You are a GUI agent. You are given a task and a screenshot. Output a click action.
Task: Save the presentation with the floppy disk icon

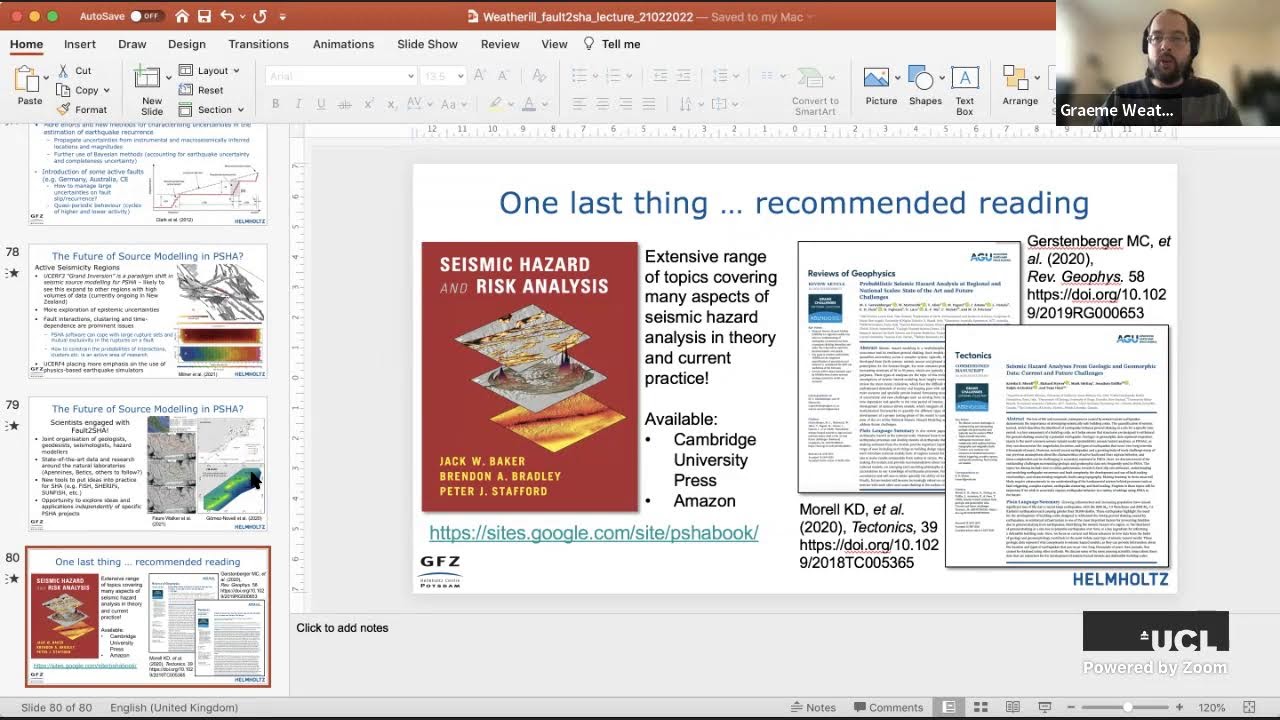click(x=205, y=16)
